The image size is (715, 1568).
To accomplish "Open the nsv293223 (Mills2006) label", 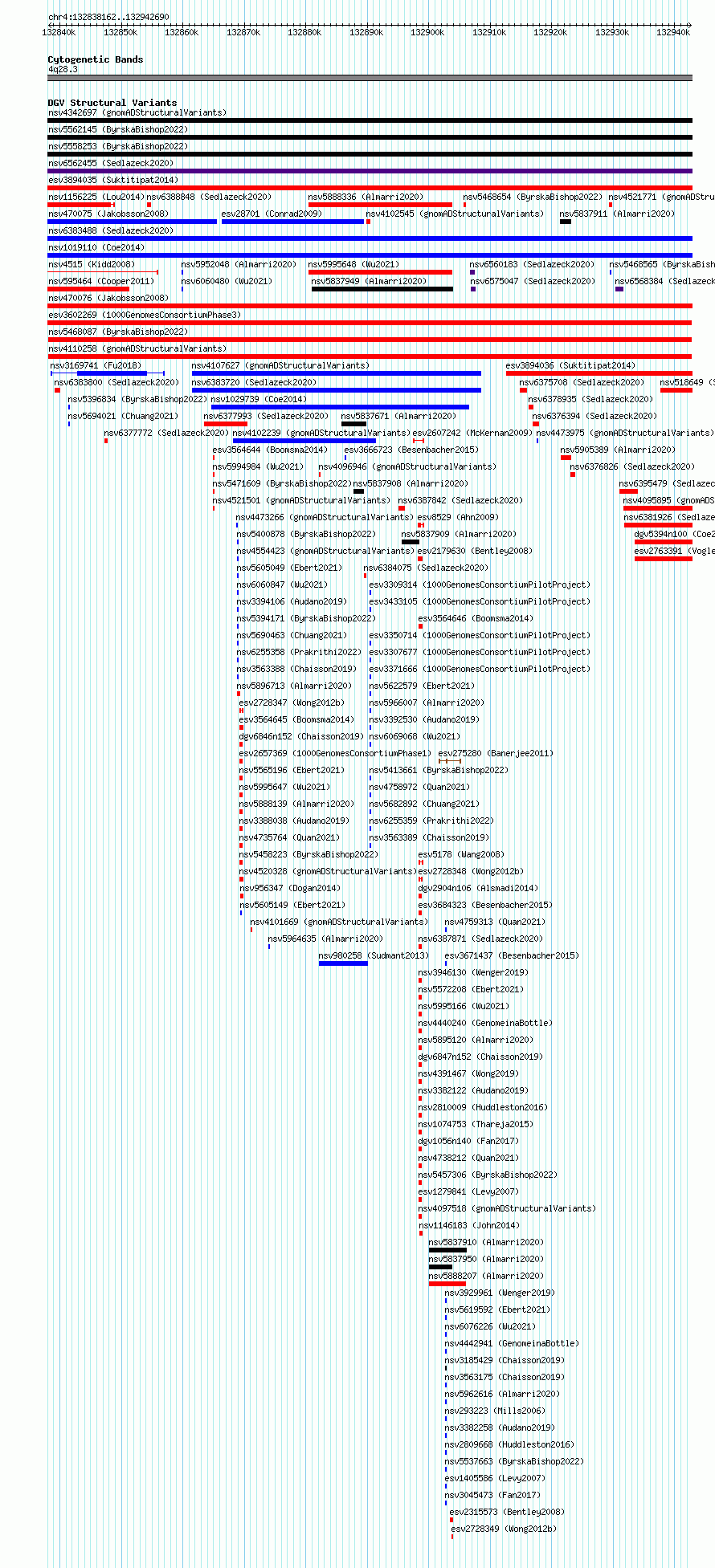I will tap(495, 1411).
